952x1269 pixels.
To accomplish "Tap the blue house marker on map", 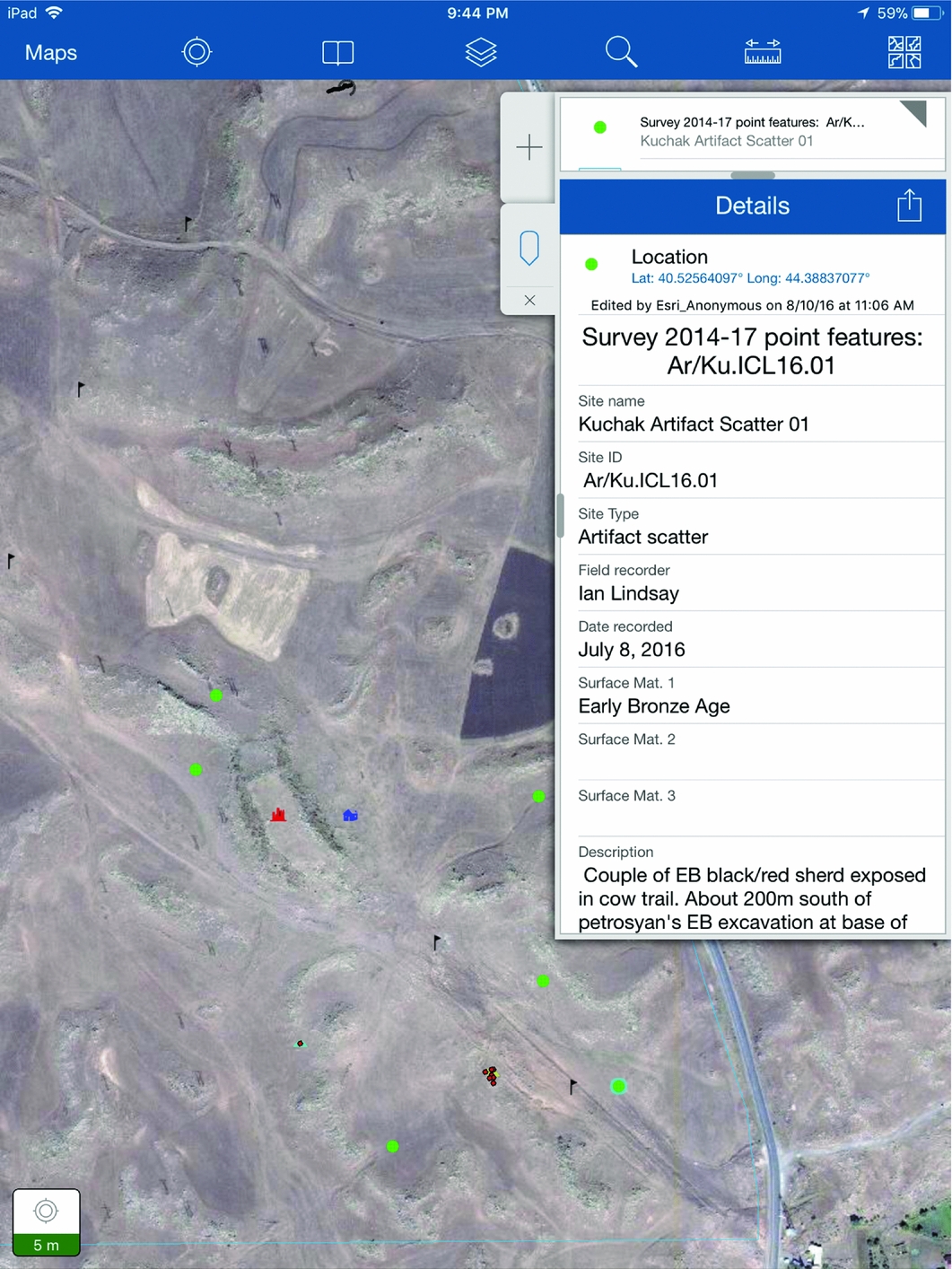I will click(350, 815).
